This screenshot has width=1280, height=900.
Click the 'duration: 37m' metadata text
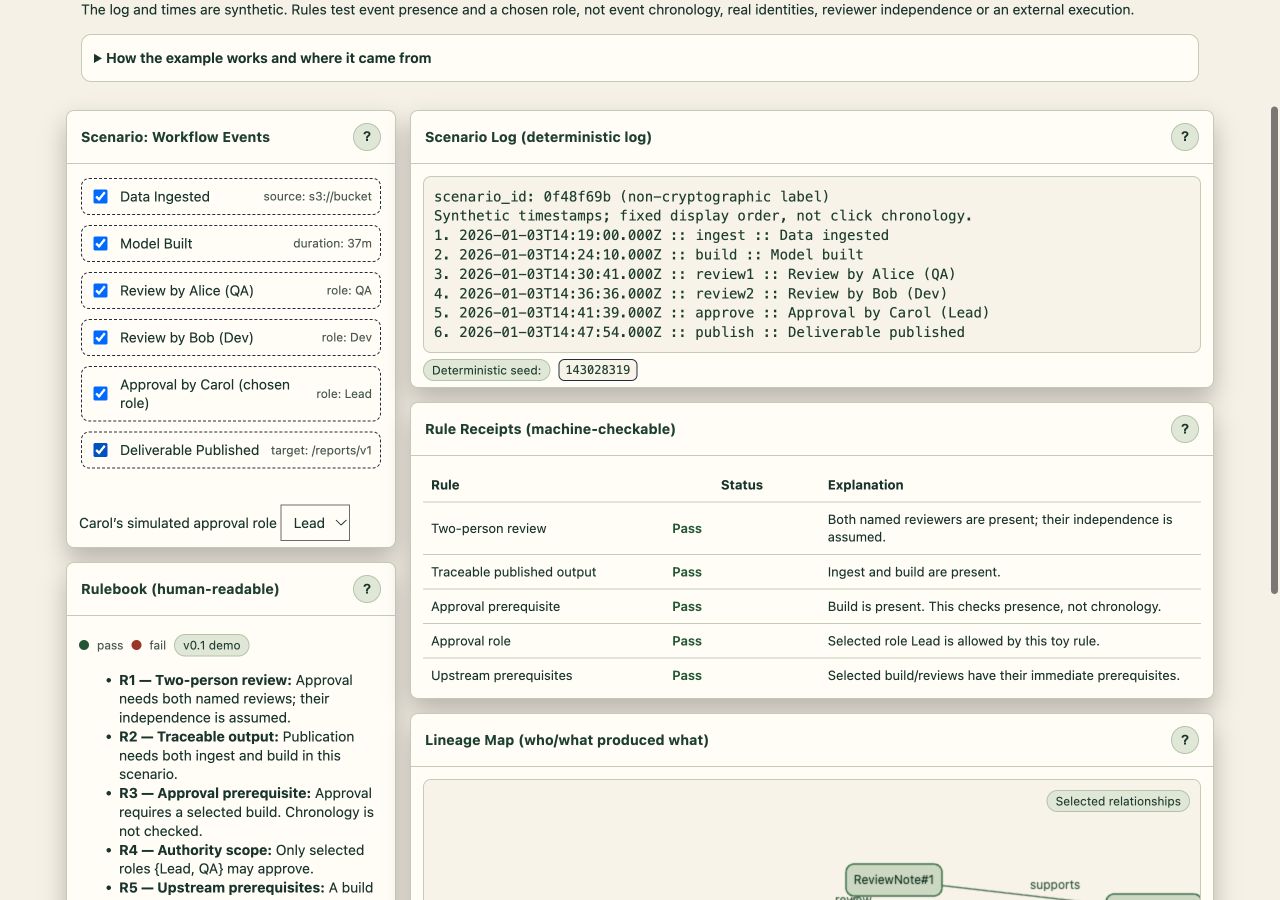click(332, 244)
